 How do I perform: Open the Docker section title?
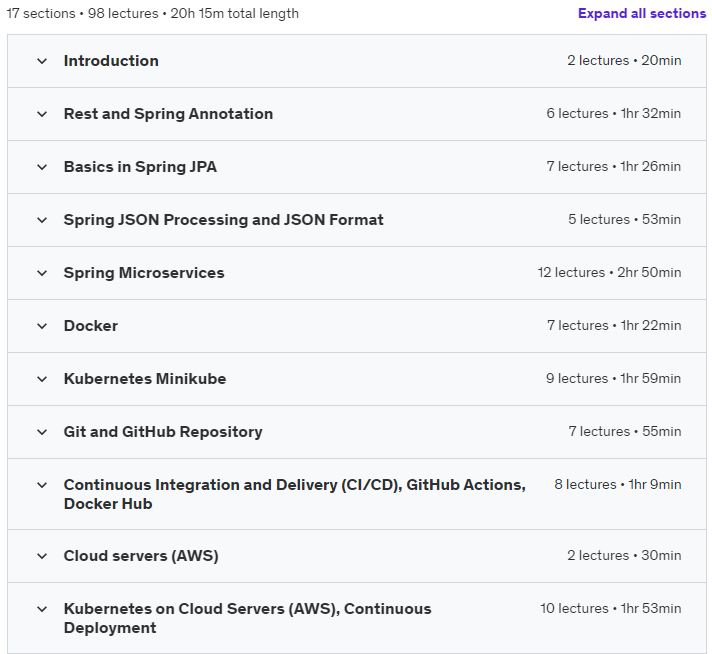click(91, 326)
